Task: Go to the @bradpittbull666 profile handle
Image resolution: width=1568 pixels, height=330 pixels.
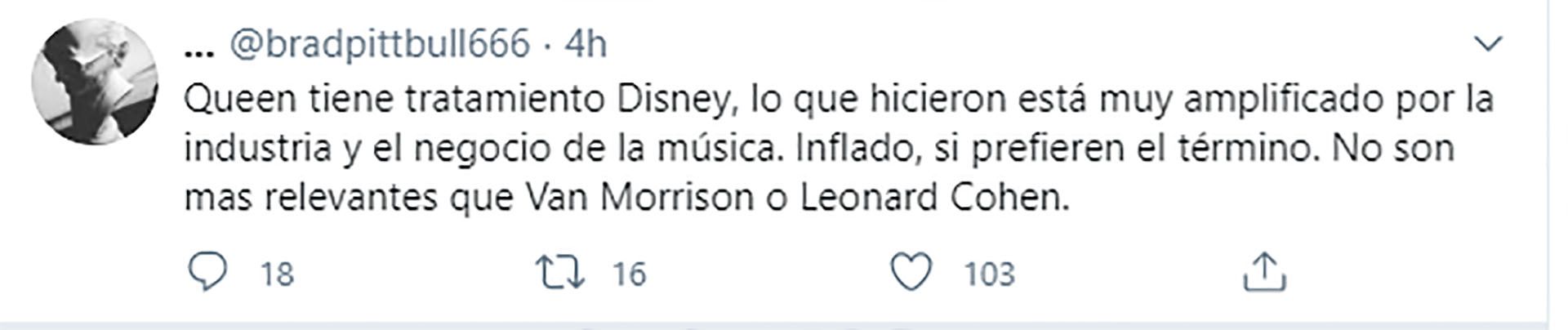Action: [x=380, y=43]
